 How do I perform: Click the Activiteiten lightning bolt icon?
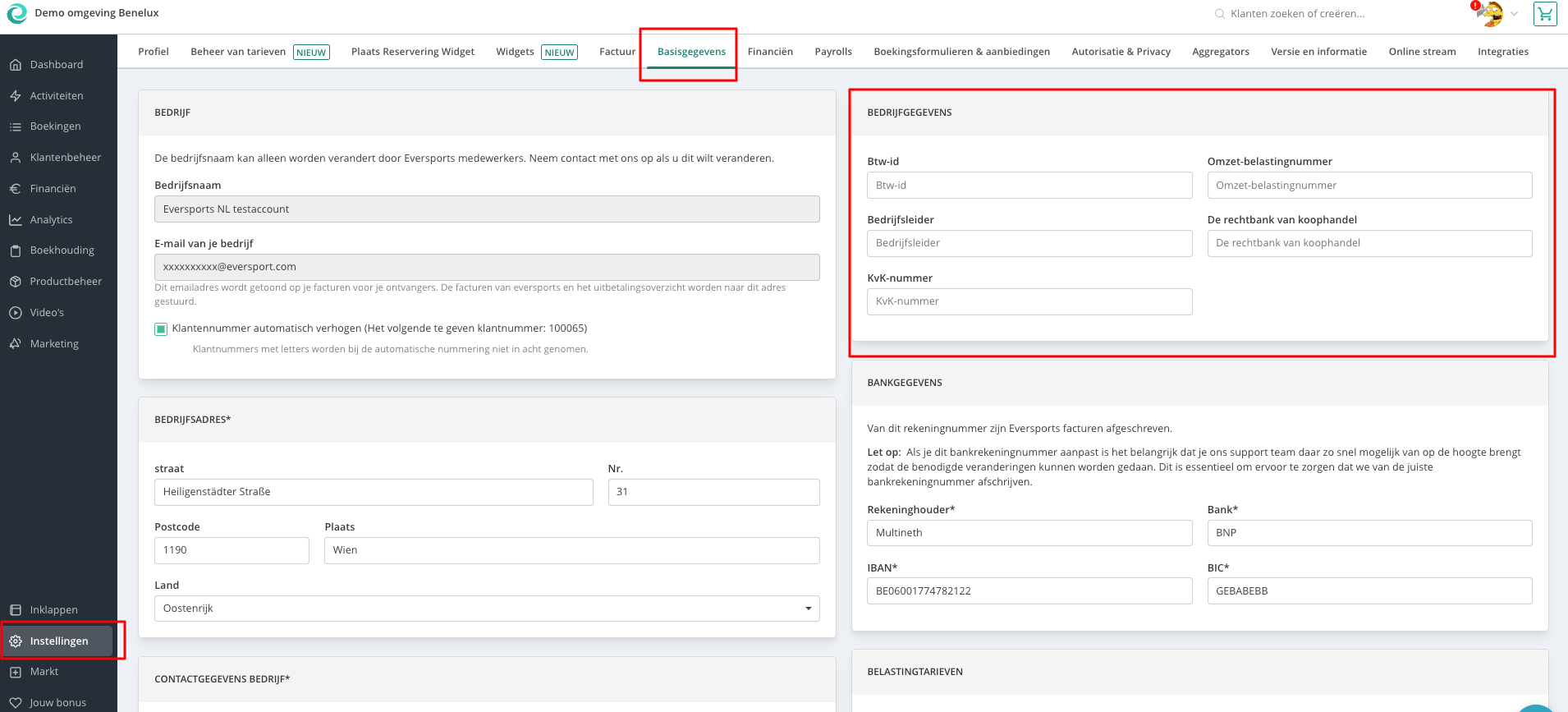point(16,96)
